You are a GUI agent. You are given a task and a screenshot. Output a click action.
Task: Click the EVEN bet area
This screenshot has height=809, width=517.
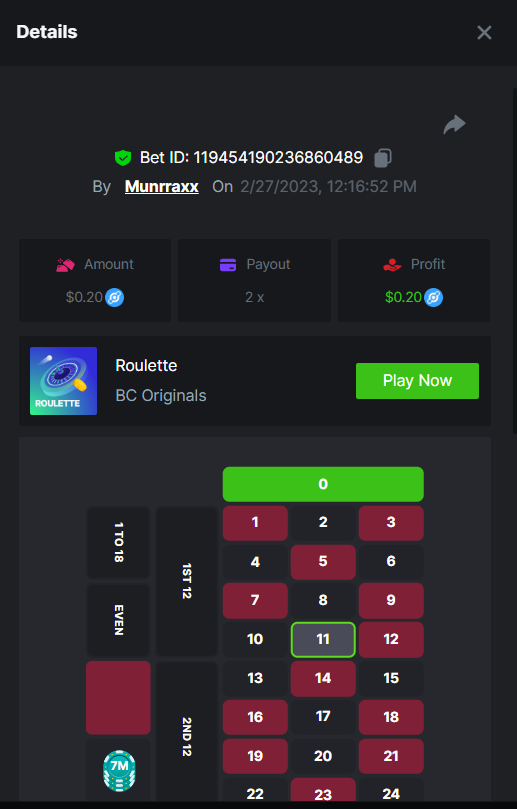coord(118,620)
